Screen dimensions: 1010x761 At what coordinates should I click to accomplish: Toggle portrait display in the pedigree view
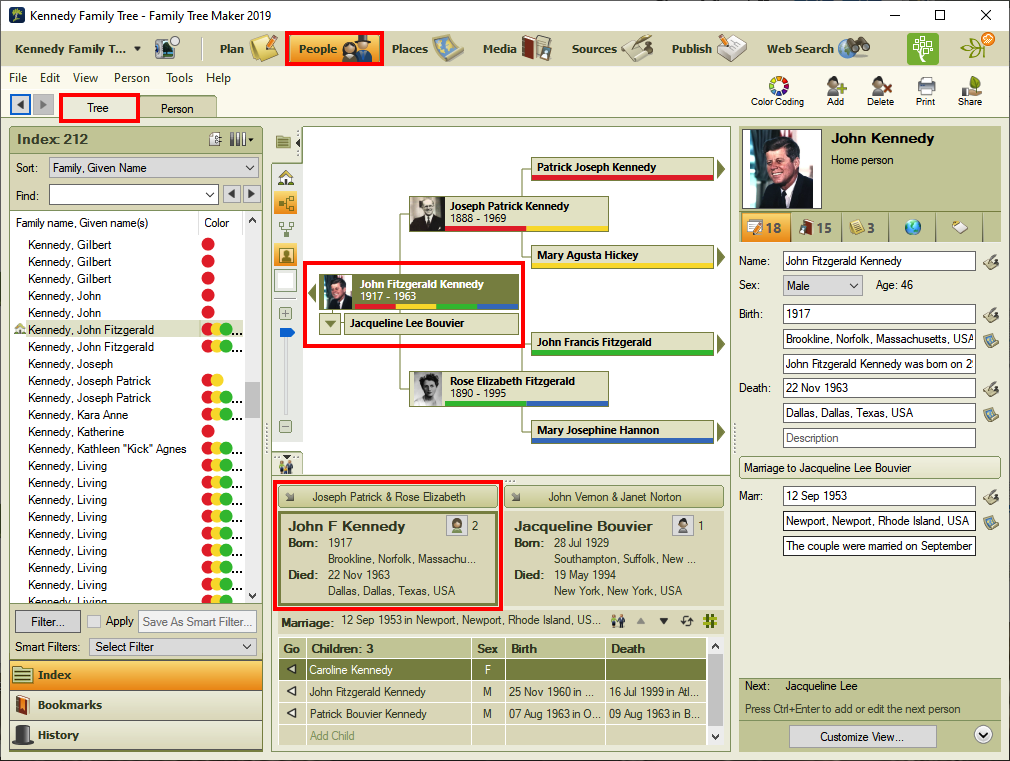[x=286, y=255]
